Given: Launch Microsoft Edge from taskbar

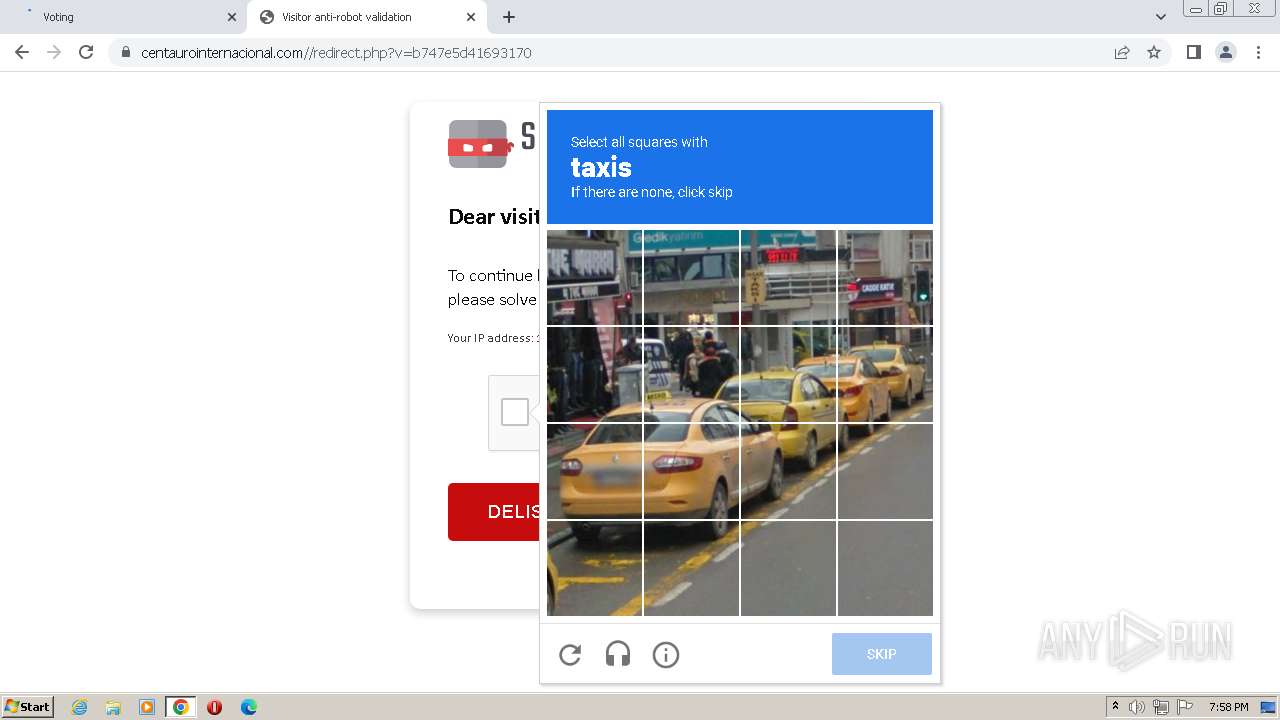Looking at the screenshot, I should click(x=249, y=707).
